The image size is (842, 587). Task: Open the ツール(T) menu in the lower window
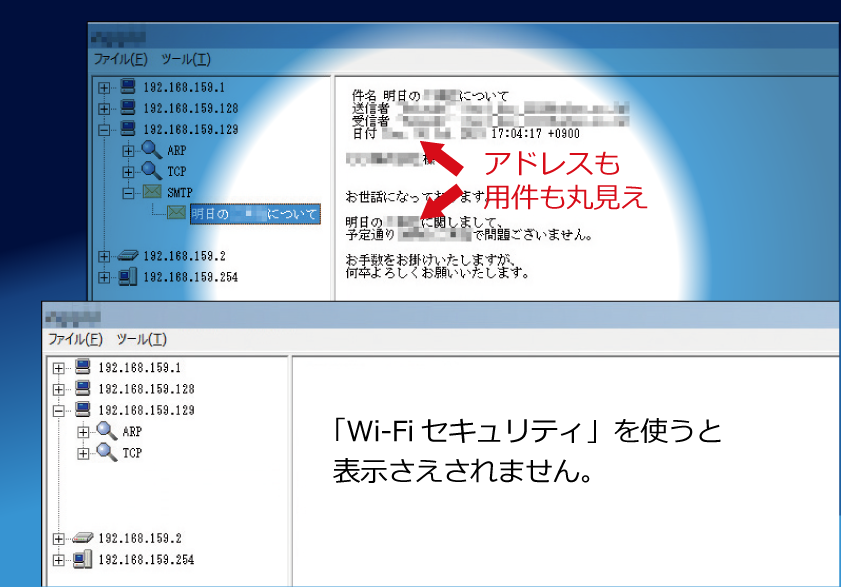tap(141, 339)
